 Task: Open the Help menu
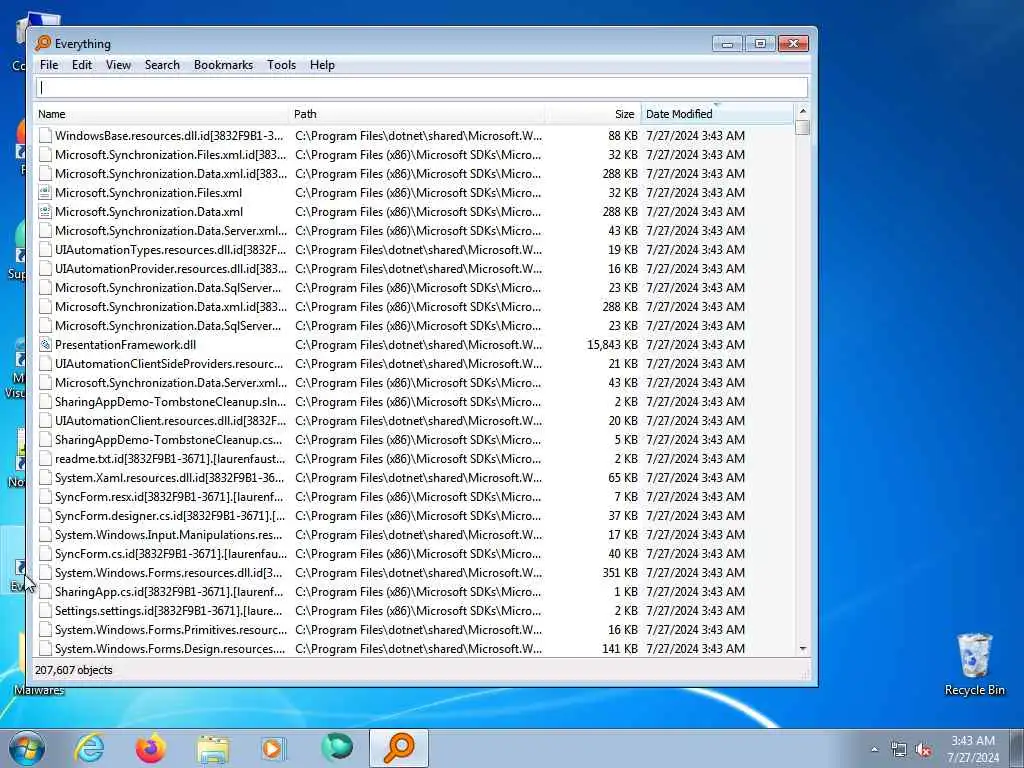tap(322, 65)
